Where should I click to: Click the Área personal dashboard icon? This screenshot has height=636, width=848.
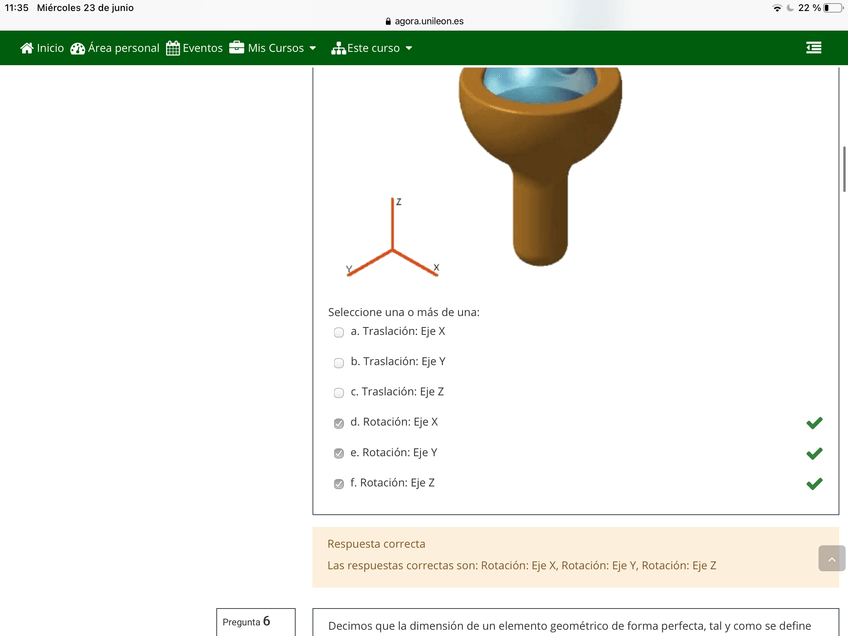click(78, 48)
